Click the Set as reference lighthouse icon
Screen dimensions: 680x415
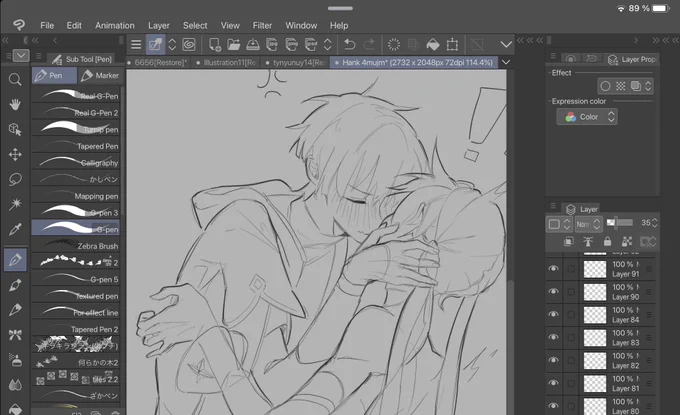click(588, 241)
